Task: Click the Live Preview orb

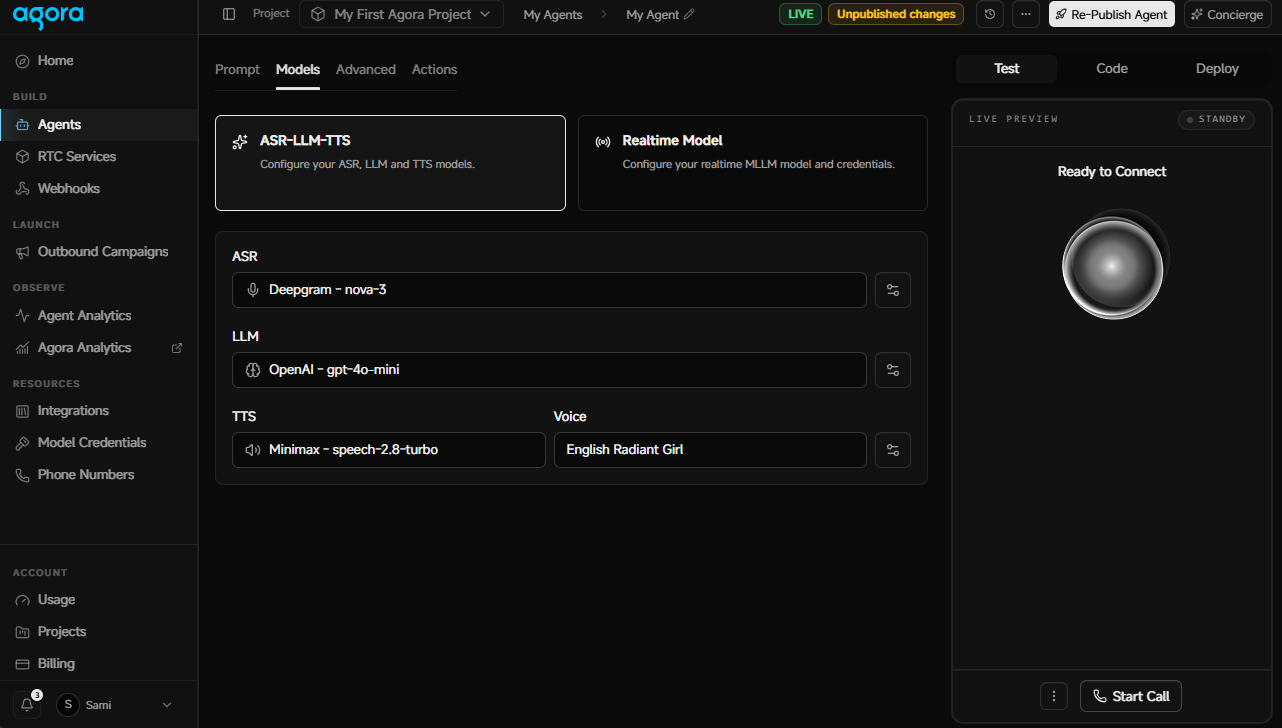Action: pyautogui.click(x=1113, y=267)
